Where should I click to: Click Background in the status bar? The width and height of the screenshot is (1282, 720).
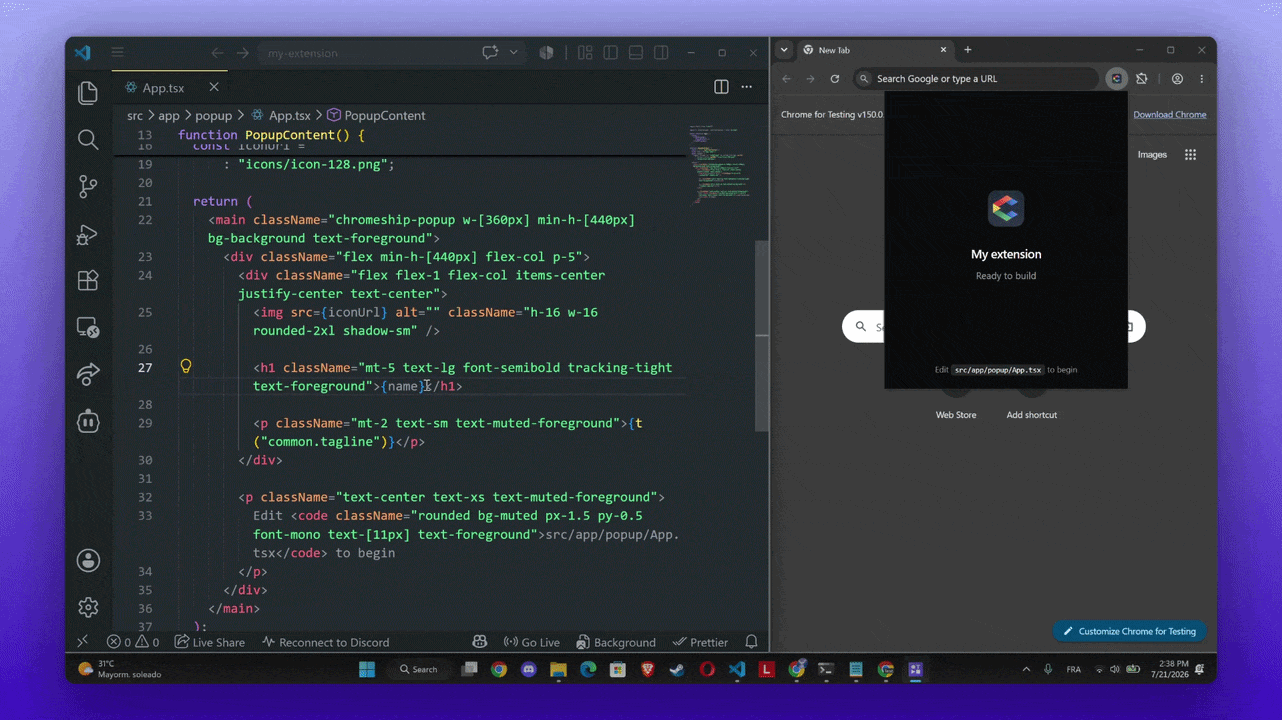pyautogui.click(x=616, y=642)
